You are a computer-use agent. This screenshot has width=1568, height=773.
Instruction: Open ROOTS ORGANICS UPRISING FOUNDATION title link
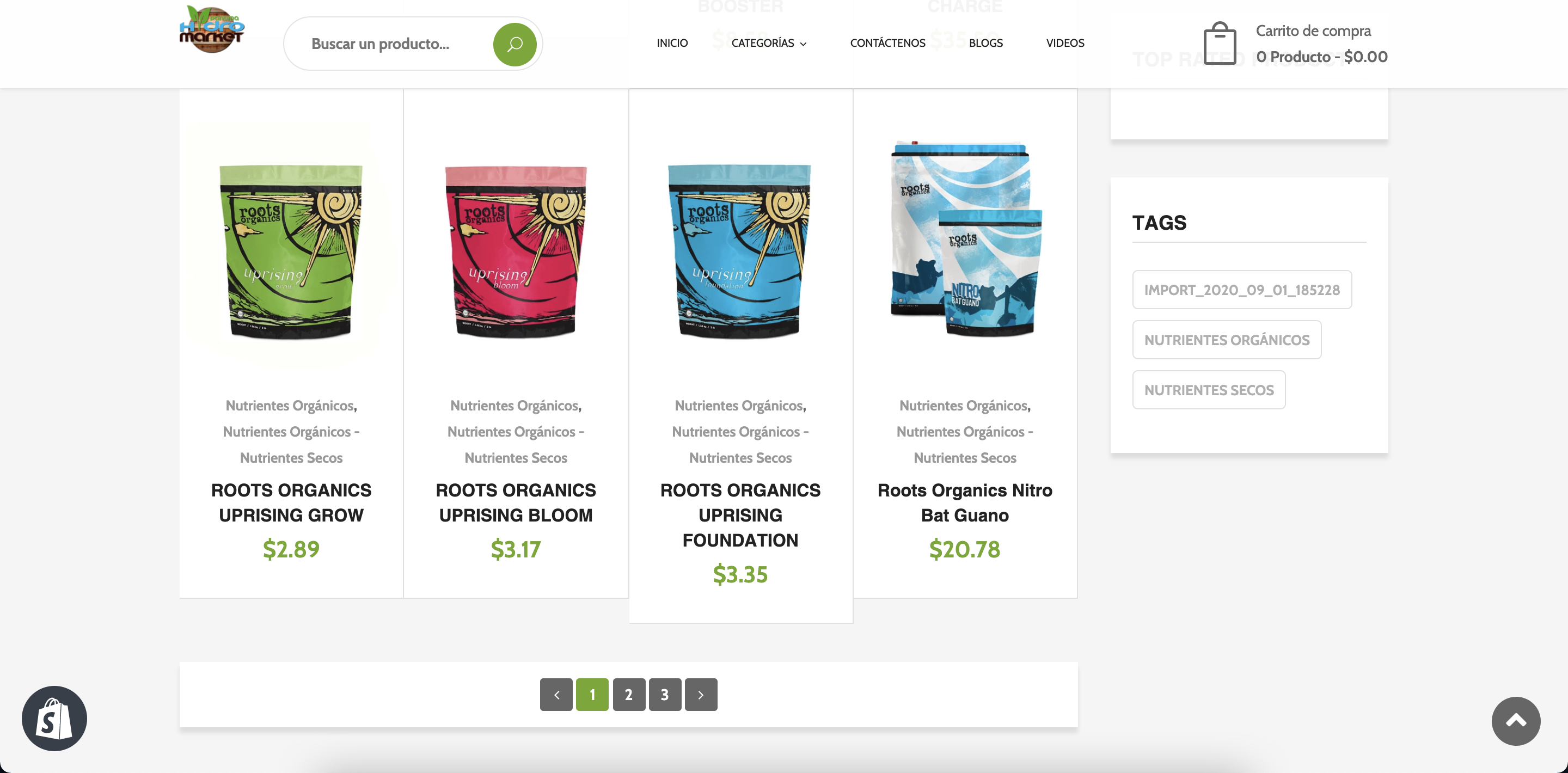(x=740, y=515)
